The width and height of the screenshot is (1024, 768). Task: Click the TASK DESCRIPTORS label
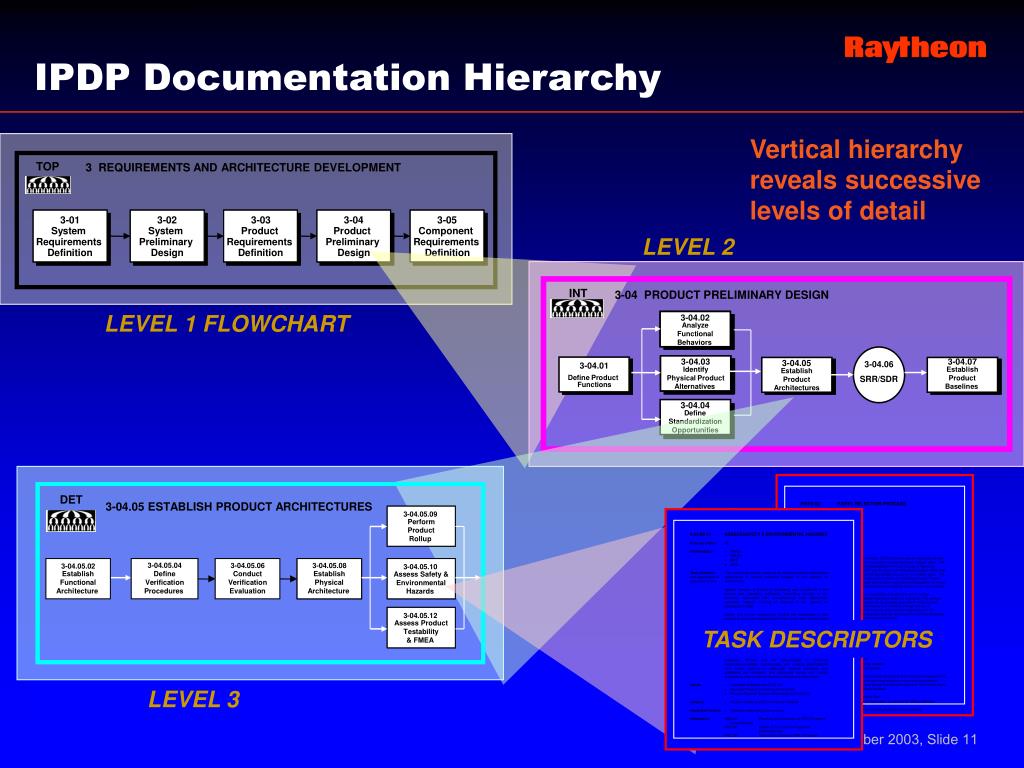pos(818,639)
